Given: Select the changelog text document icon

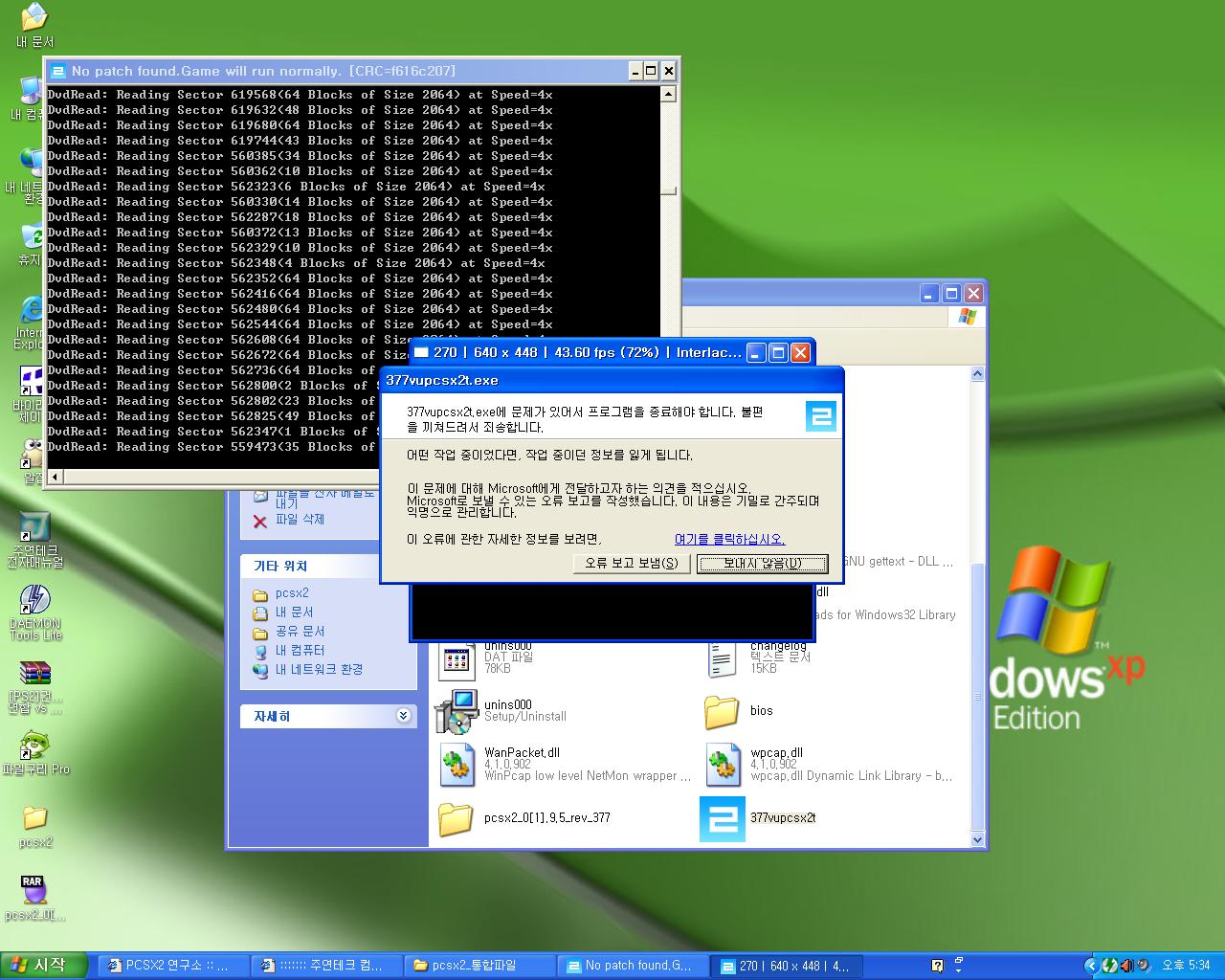Looking at the screenshot, I should point(722,659).
